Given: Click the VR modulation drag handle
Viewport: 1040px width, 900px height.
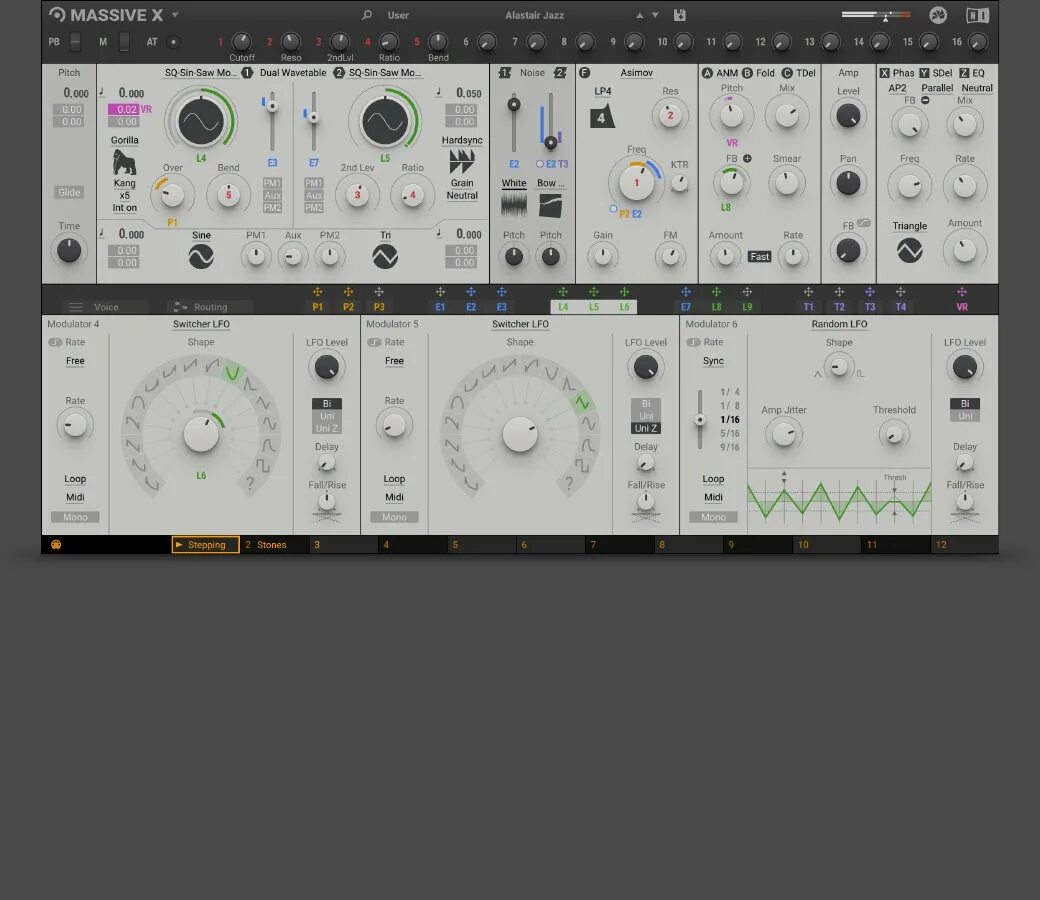Looking at the screenshot, I should 962,292.
